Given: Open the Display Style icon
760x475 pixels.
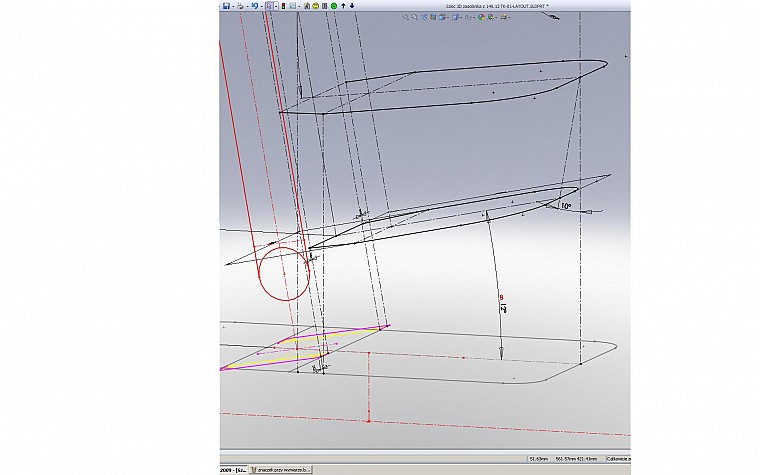Looking at the screenshot, I should click(x=456, y=17).
